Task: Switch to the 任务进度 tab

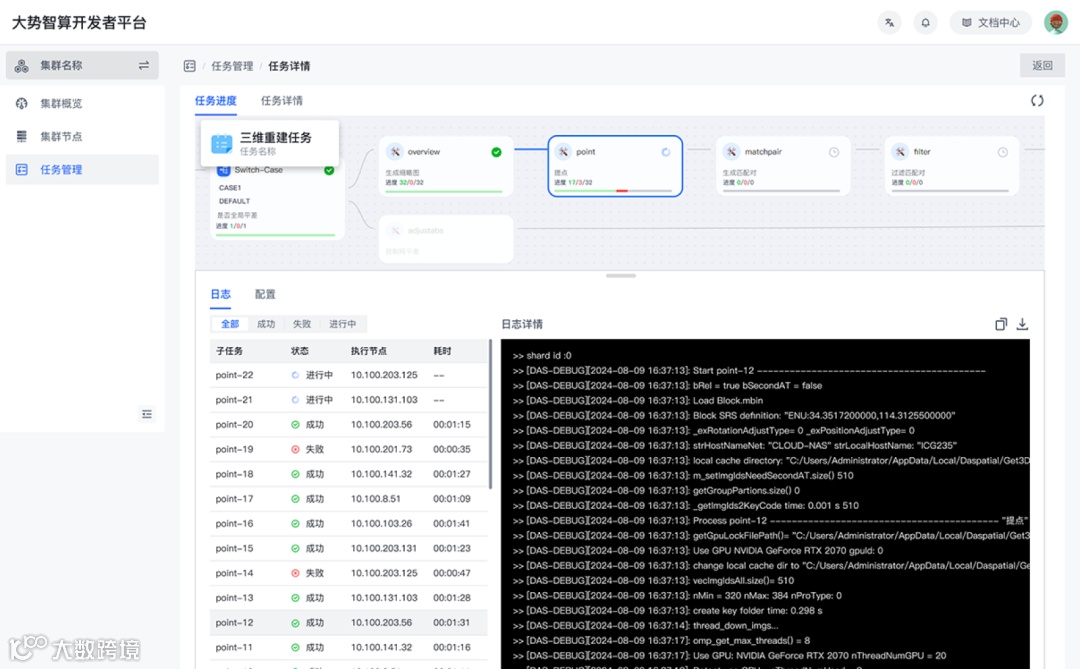Action: pos(216,101)
